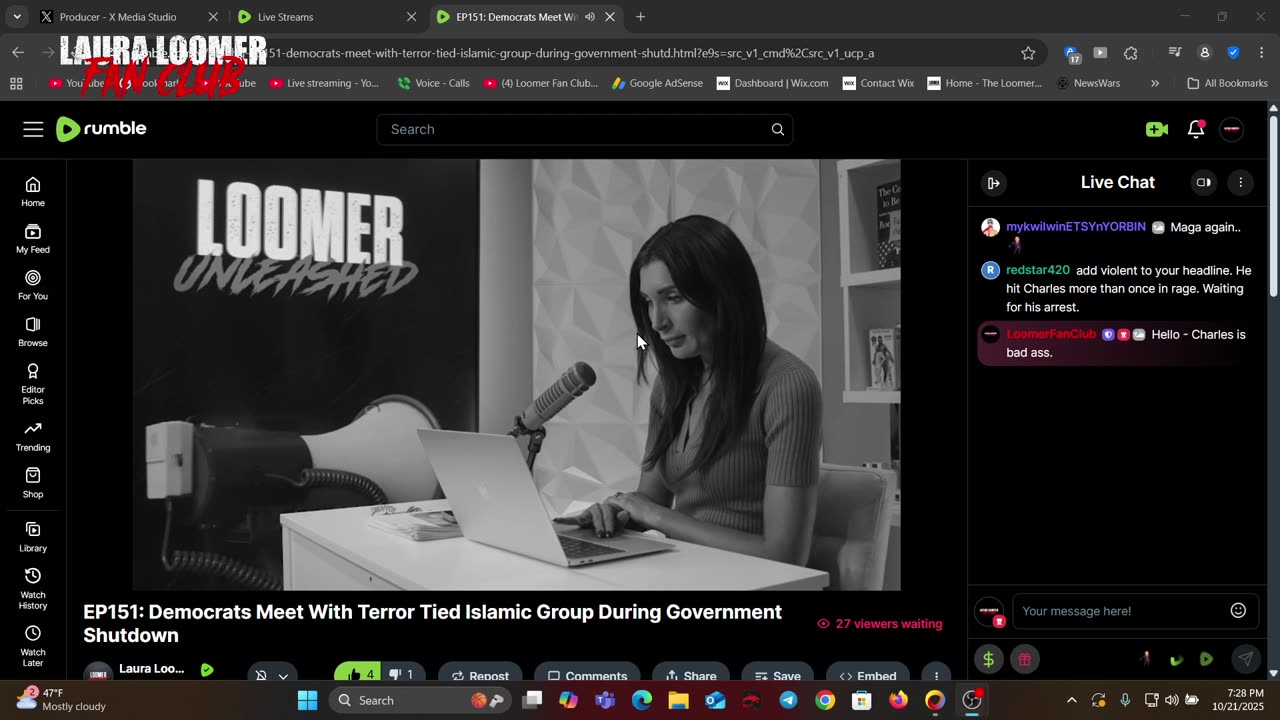The height and width of the screenshot is (720, 1280).
Task: Open the Comments section
Action: (x=588, y=676)
